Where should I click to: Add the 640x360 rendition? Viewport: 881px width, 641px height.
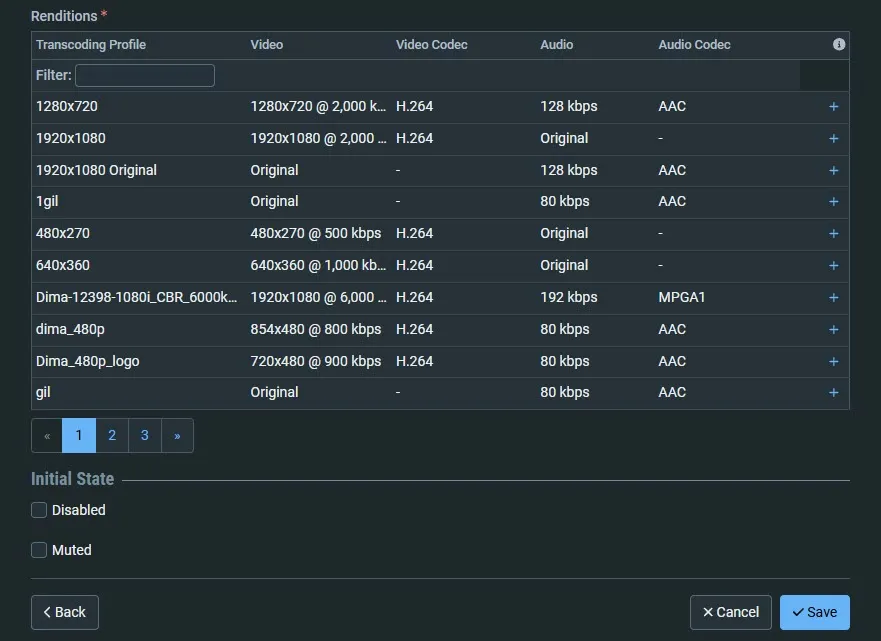833,266
